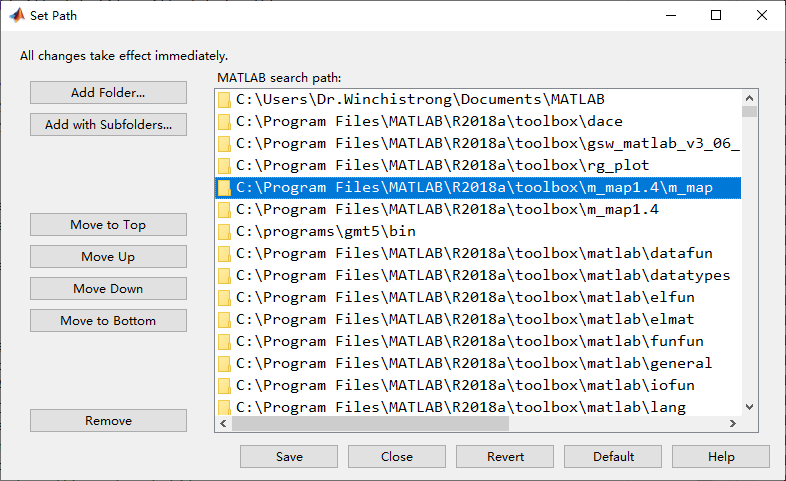Revert path changes
786x481 pixels.
[x=505, y=457]
